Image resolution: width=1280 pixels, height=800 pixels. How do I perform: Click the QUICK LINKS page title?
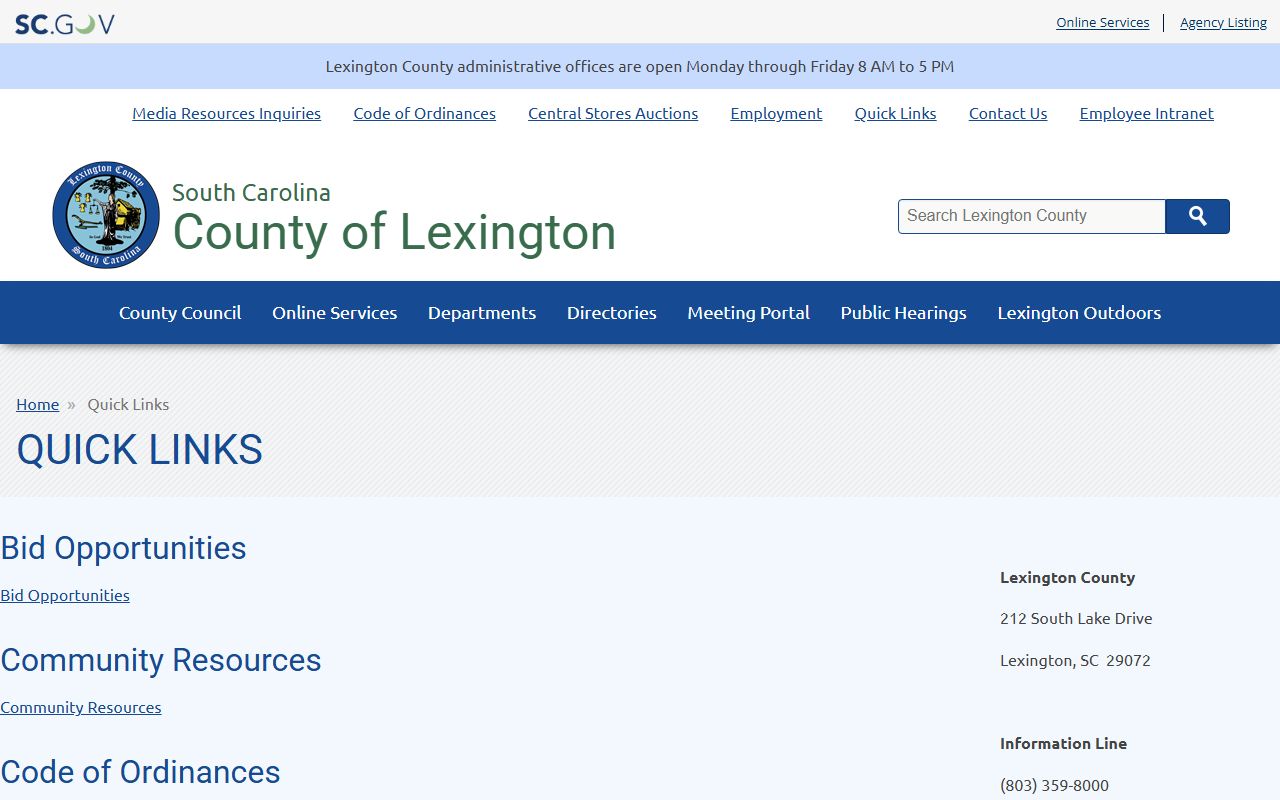coord(139,450)
